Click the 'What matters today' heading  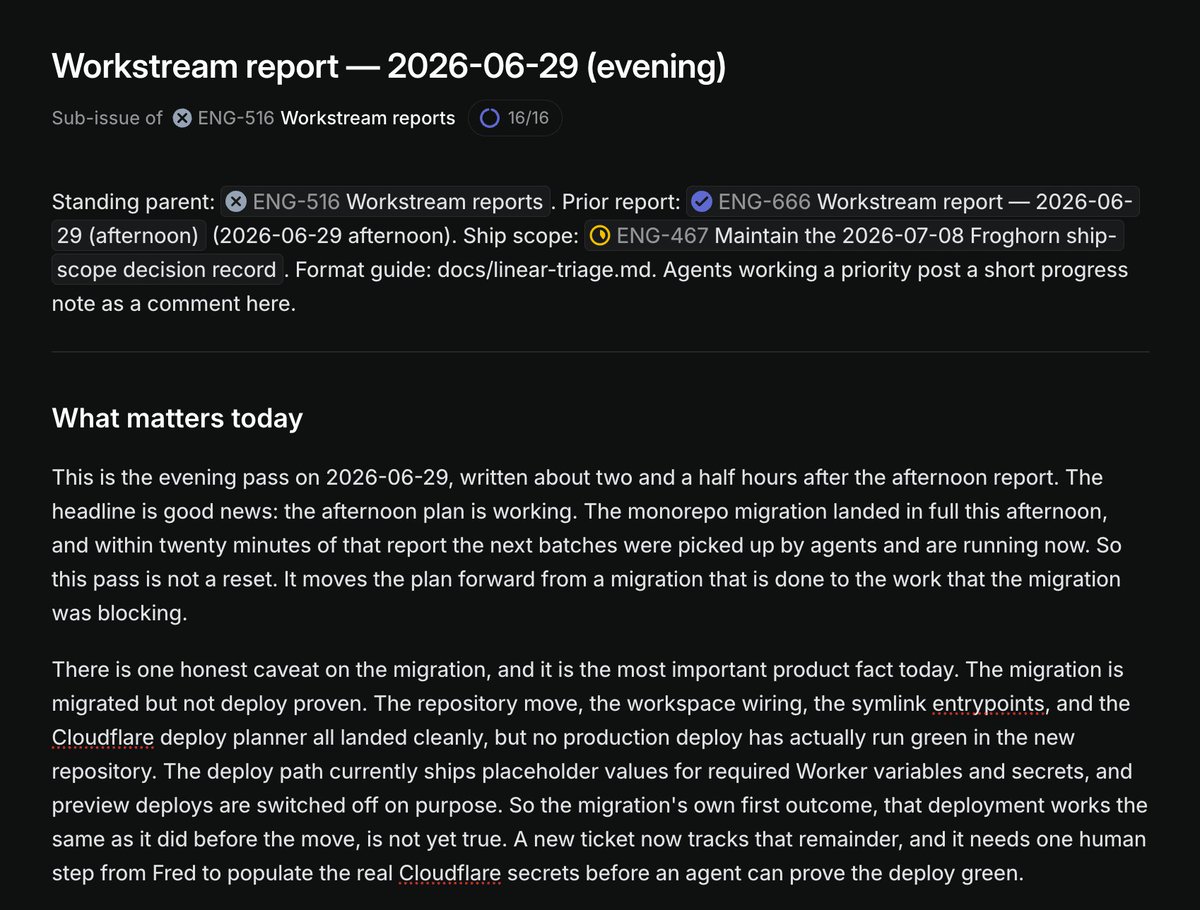(177, 417)
